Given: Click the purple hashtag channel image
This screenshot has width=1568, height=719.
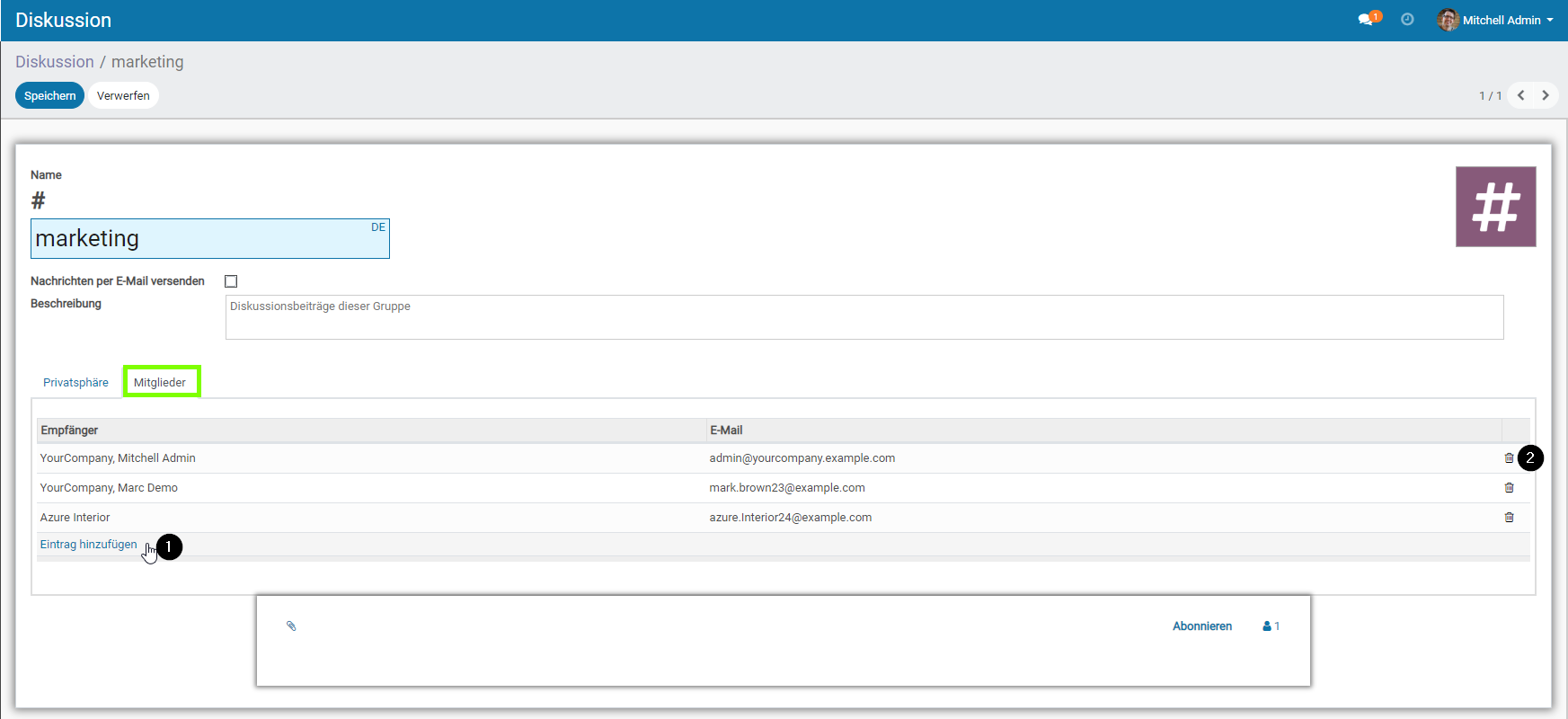Looking at the screenshot, I should point(1495,207).
